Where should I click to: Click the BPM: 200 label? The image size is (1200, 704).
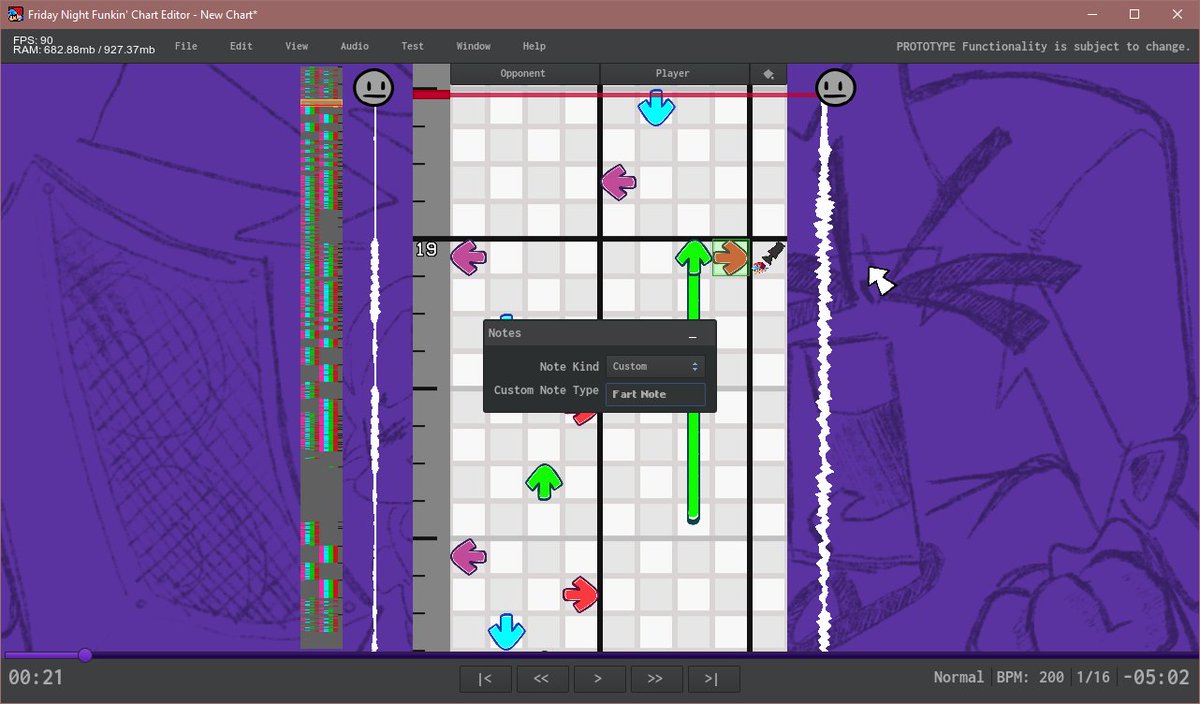[1030, 678]
